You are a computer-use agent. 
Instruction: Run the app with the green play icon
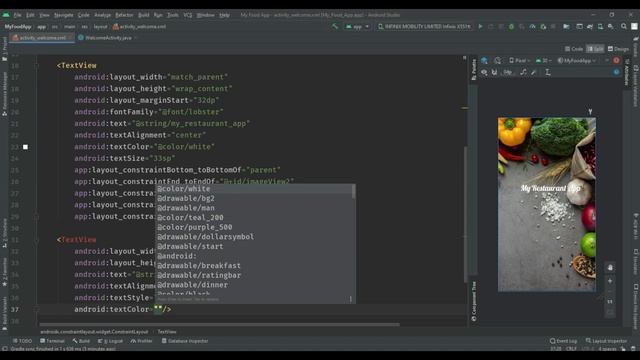(x=480, y=27)
